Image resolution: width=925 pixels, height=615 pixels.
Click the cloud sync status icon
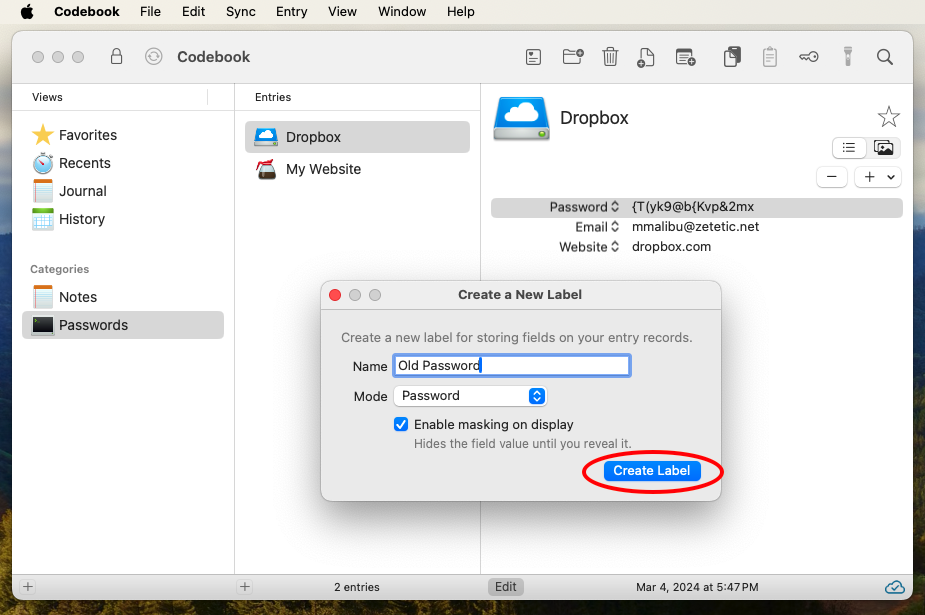894,587
